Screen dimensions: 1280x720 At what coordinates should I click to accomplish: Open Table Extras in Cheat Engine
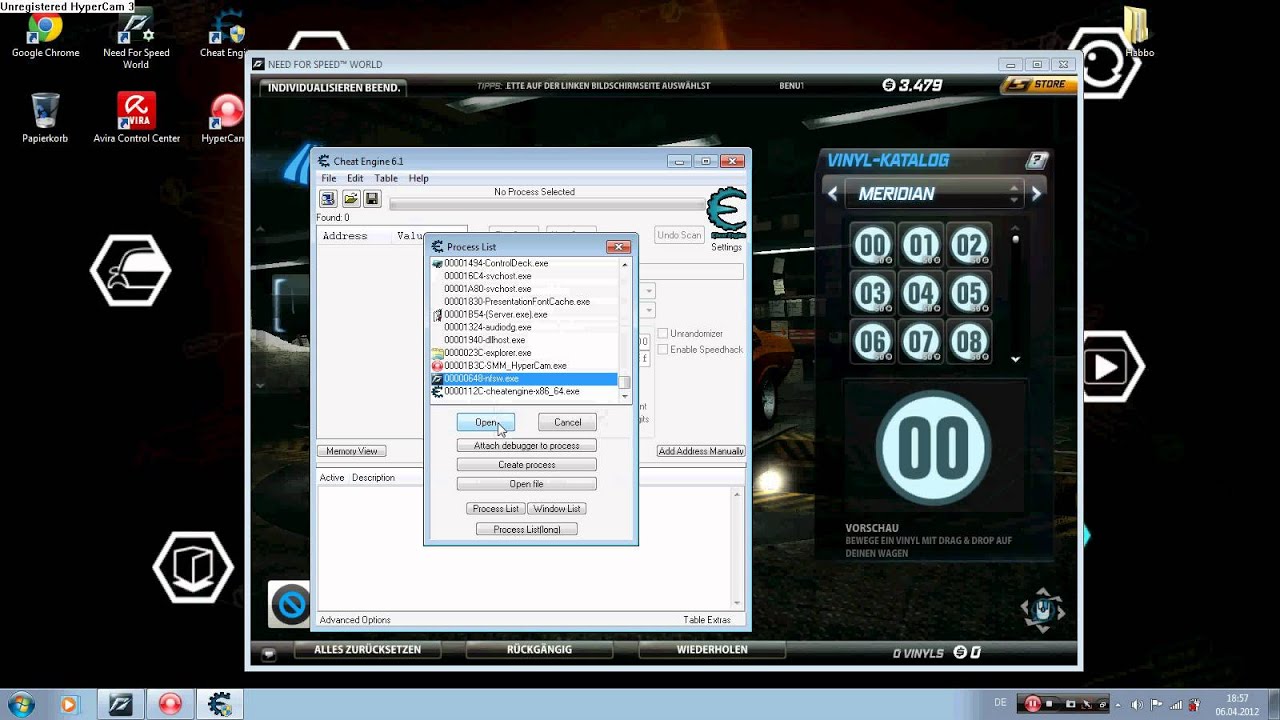tap(707, 620)
